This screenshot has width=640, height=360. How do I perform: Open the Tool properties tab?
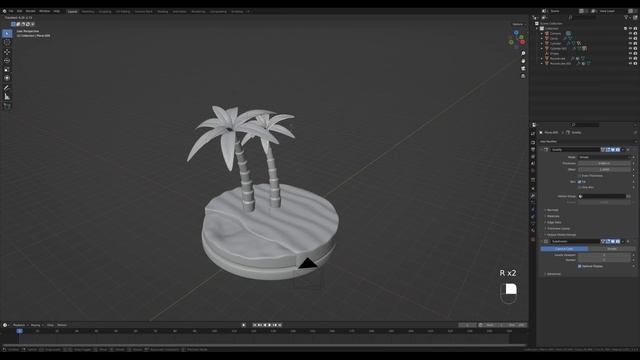coord(533,134)
